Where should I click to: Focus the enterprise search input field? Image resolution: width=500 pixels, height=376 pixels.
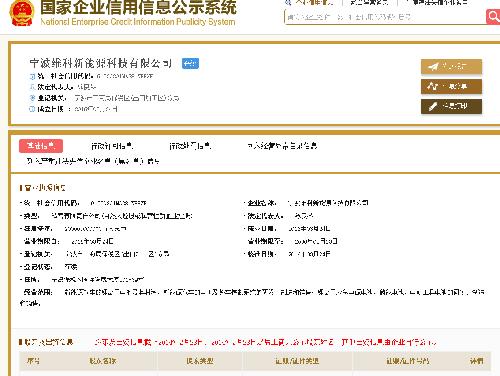(x=385, y=17)
